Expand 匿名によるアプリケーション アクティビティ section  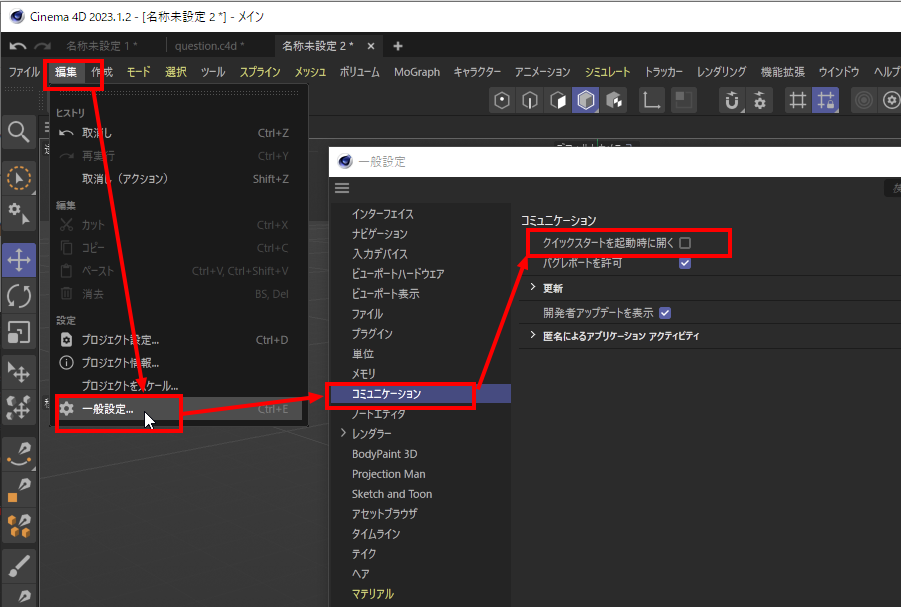pyautogui.click(x=533, y=336)
